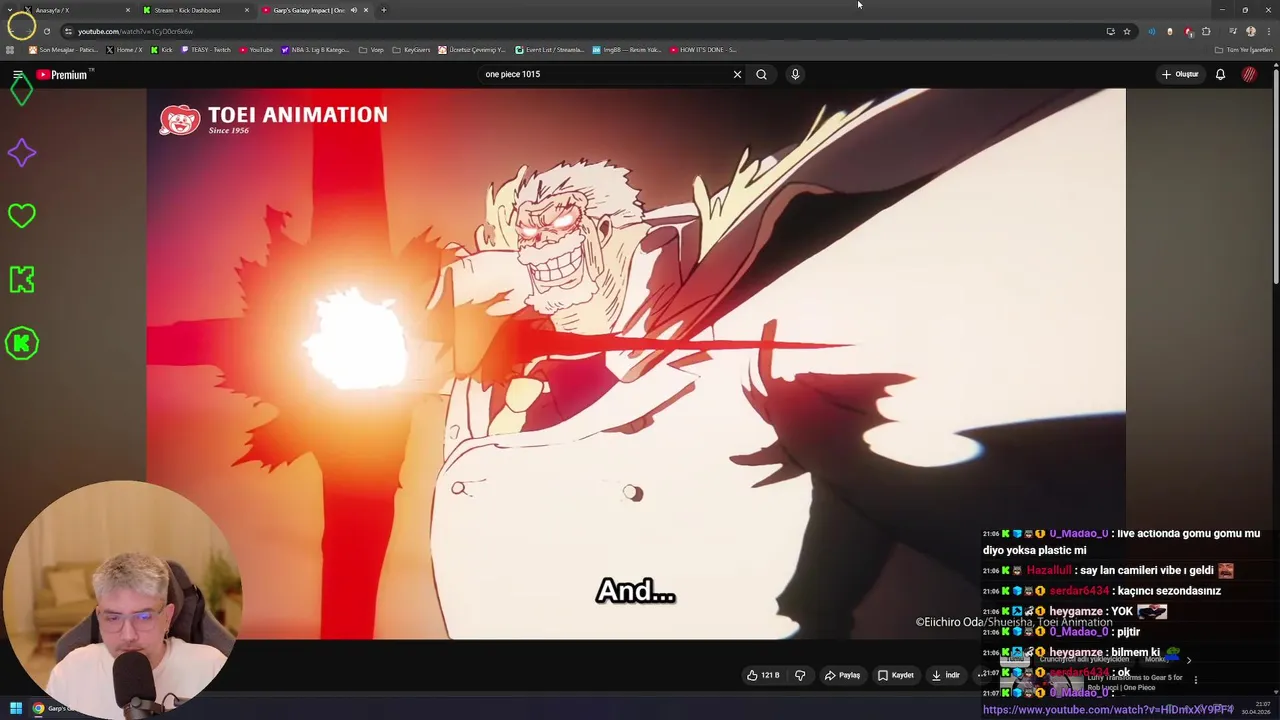This screenshot has height=720, width=1280.
Task: Expand the tab search dropdown arrow
Action: pos(11,10)
